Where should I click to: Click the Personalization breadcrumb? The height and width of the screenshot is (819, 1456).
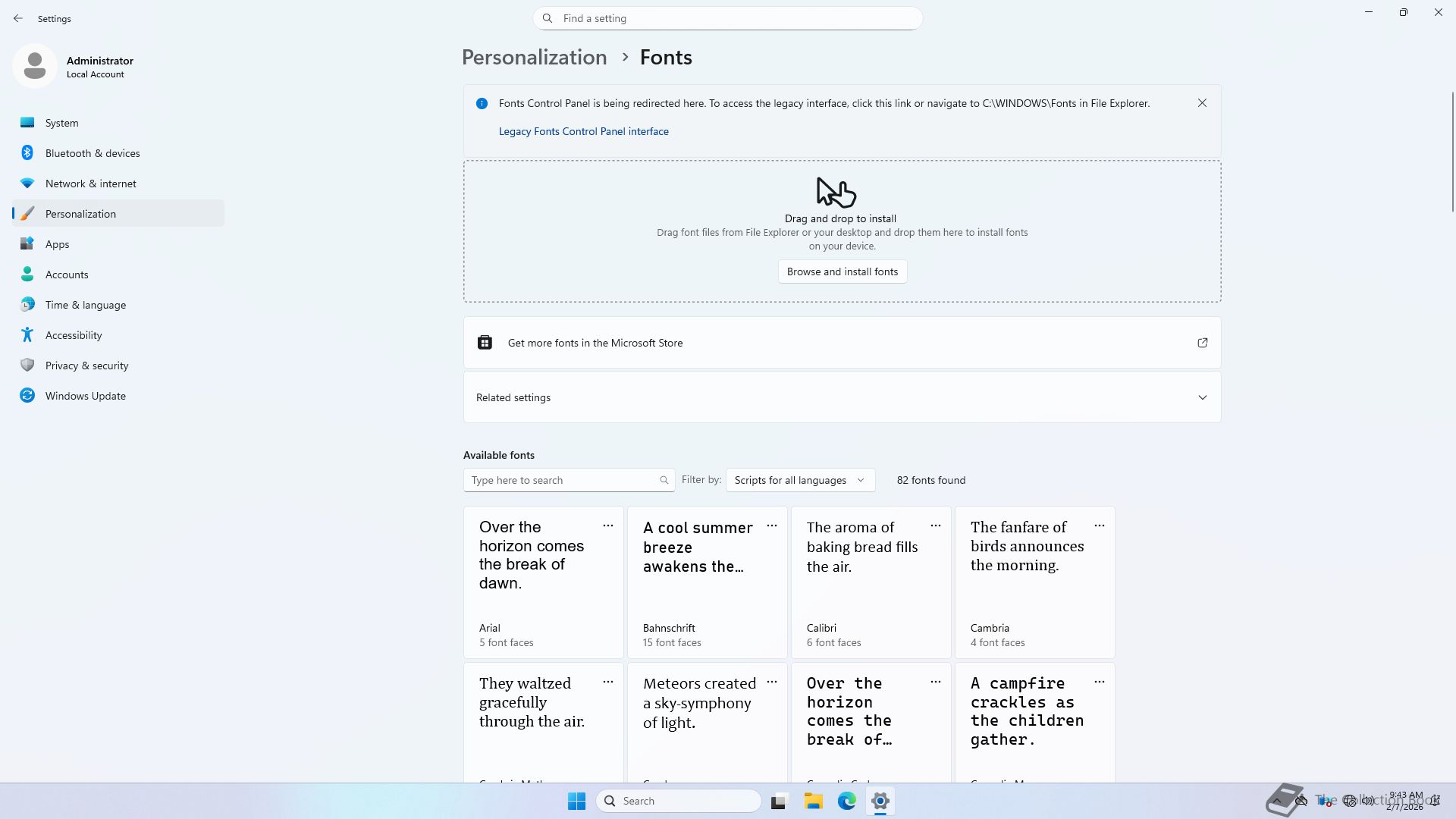pos(534,58)
